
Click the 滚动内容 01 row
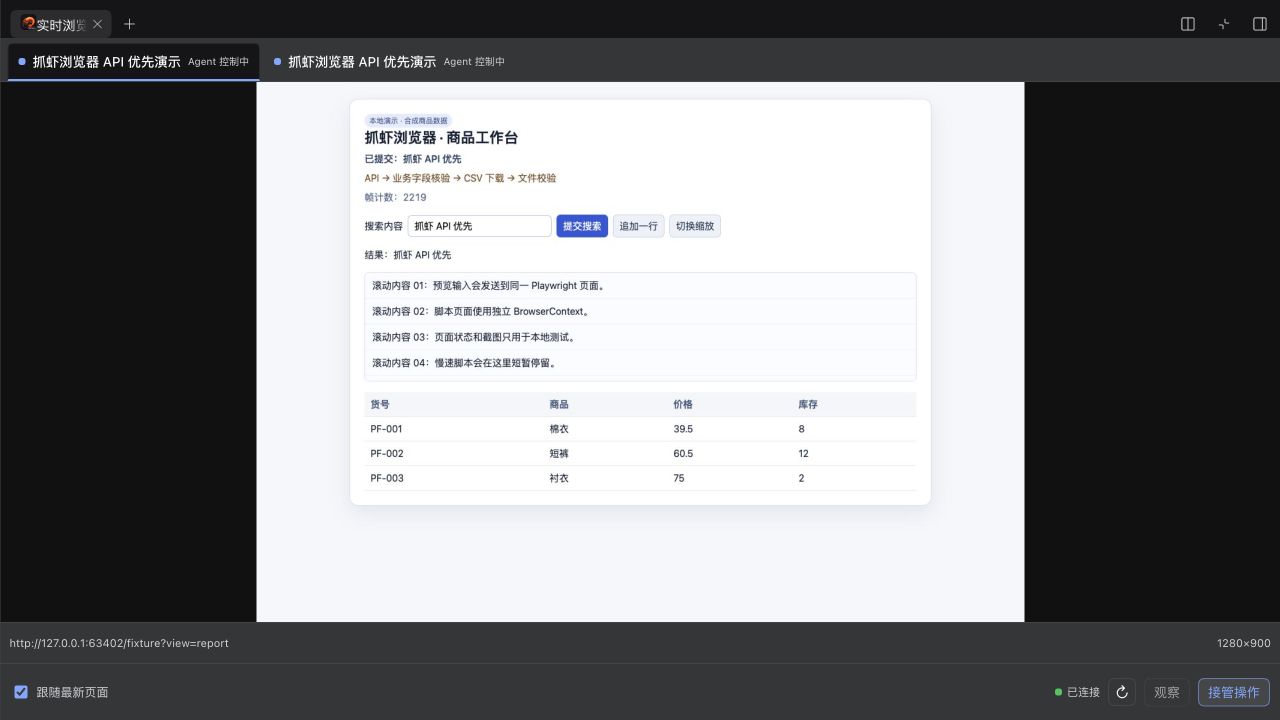coord(640,286)
